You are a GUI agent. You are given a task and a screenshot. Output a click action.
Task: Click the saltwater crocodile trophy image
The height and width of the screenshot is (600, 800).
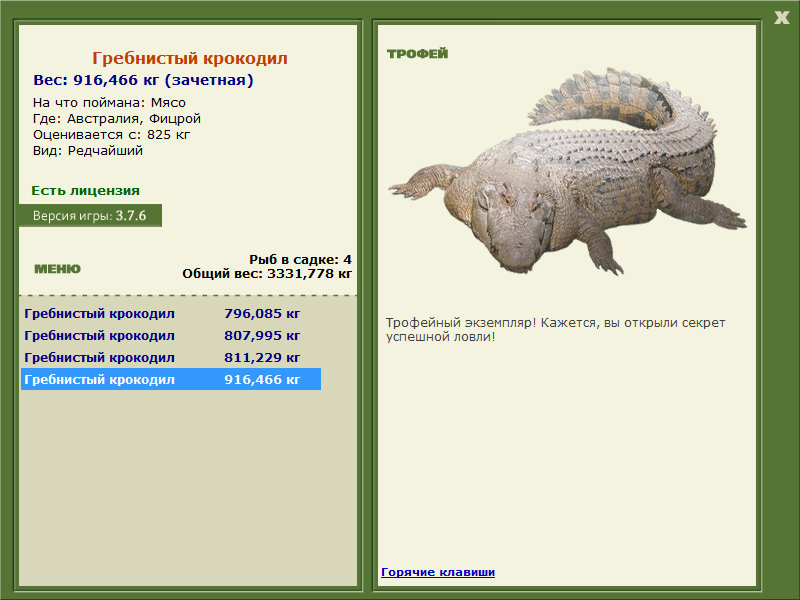pos(567,171)
